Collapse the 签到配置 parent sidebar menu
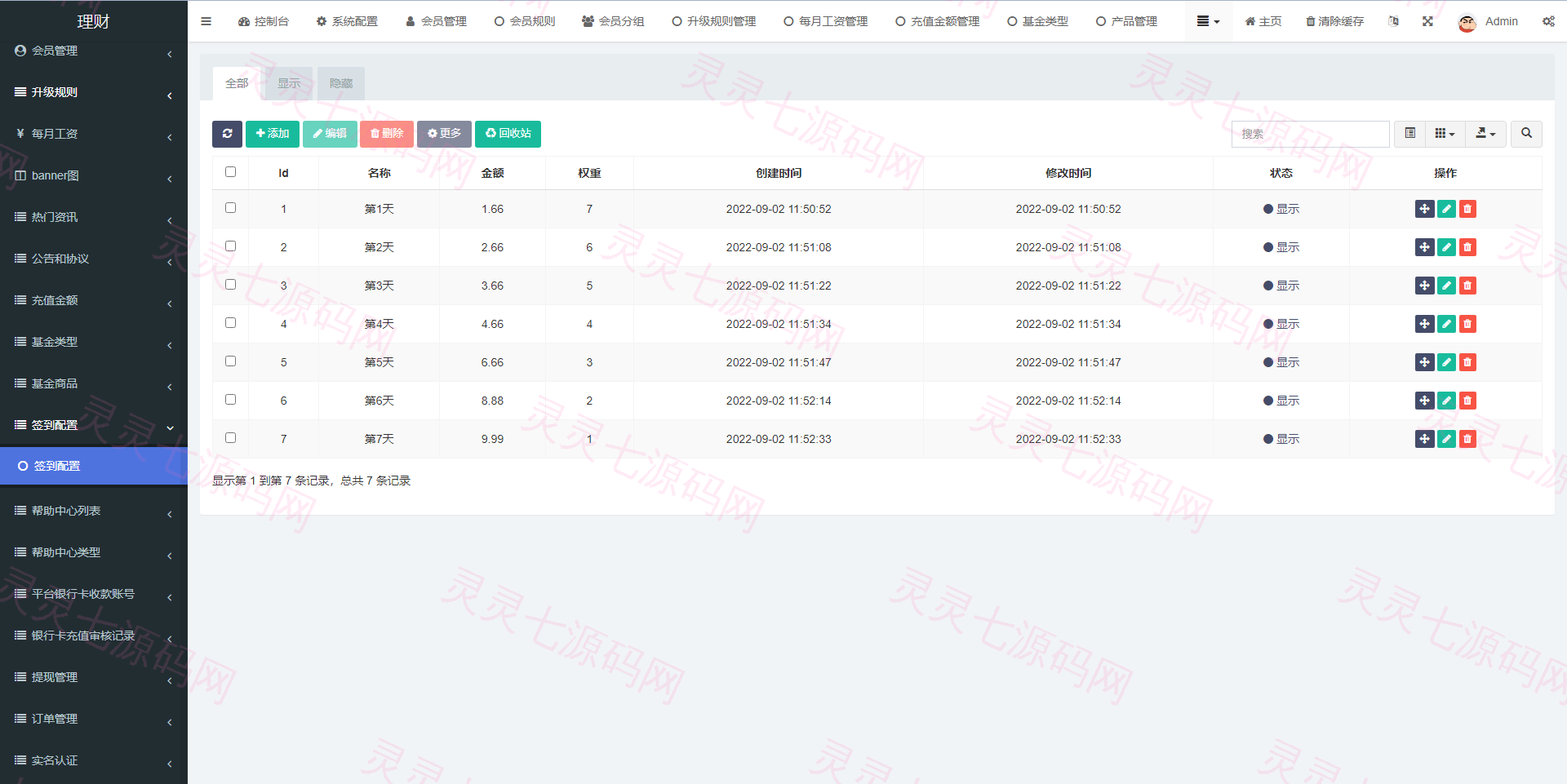This screenshot has width=1567, height=784. [x=94, y=425]
